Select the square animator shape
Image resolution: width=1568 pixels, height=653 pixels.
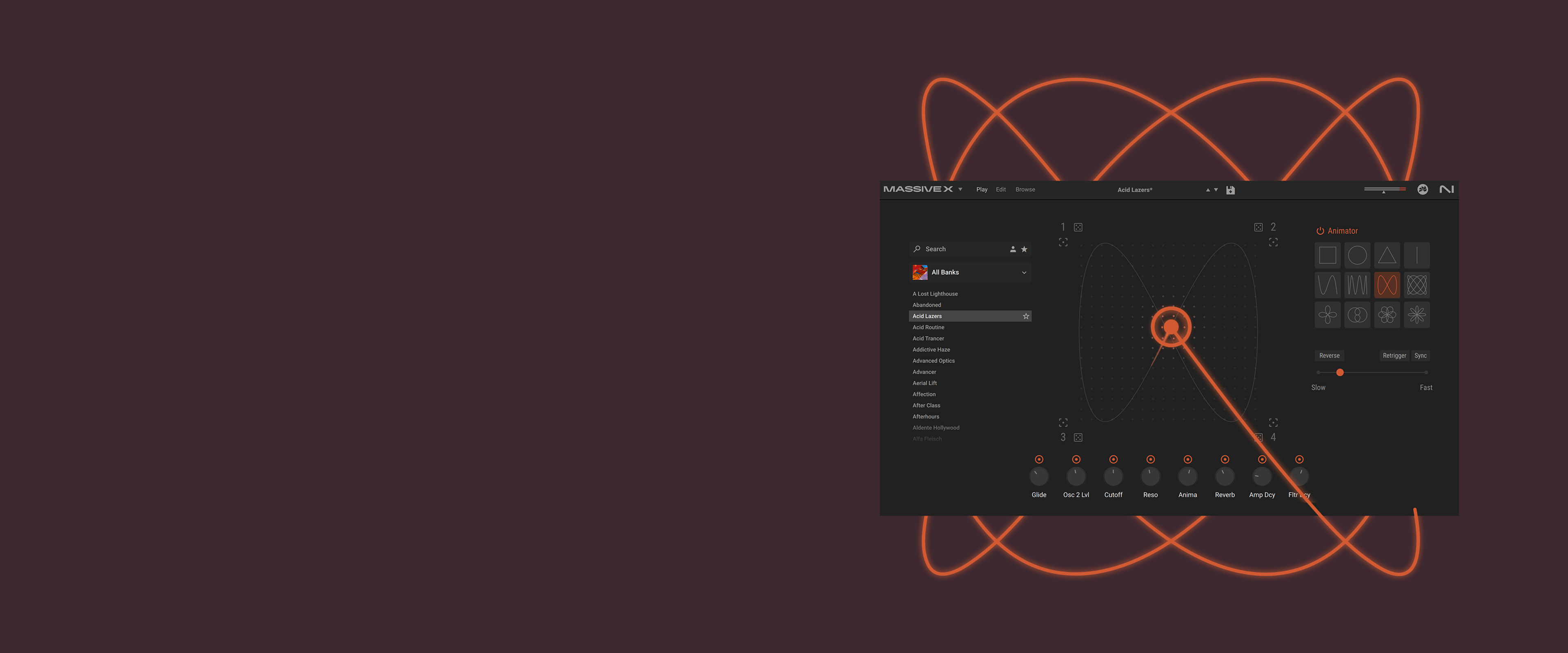(1327, 255)
